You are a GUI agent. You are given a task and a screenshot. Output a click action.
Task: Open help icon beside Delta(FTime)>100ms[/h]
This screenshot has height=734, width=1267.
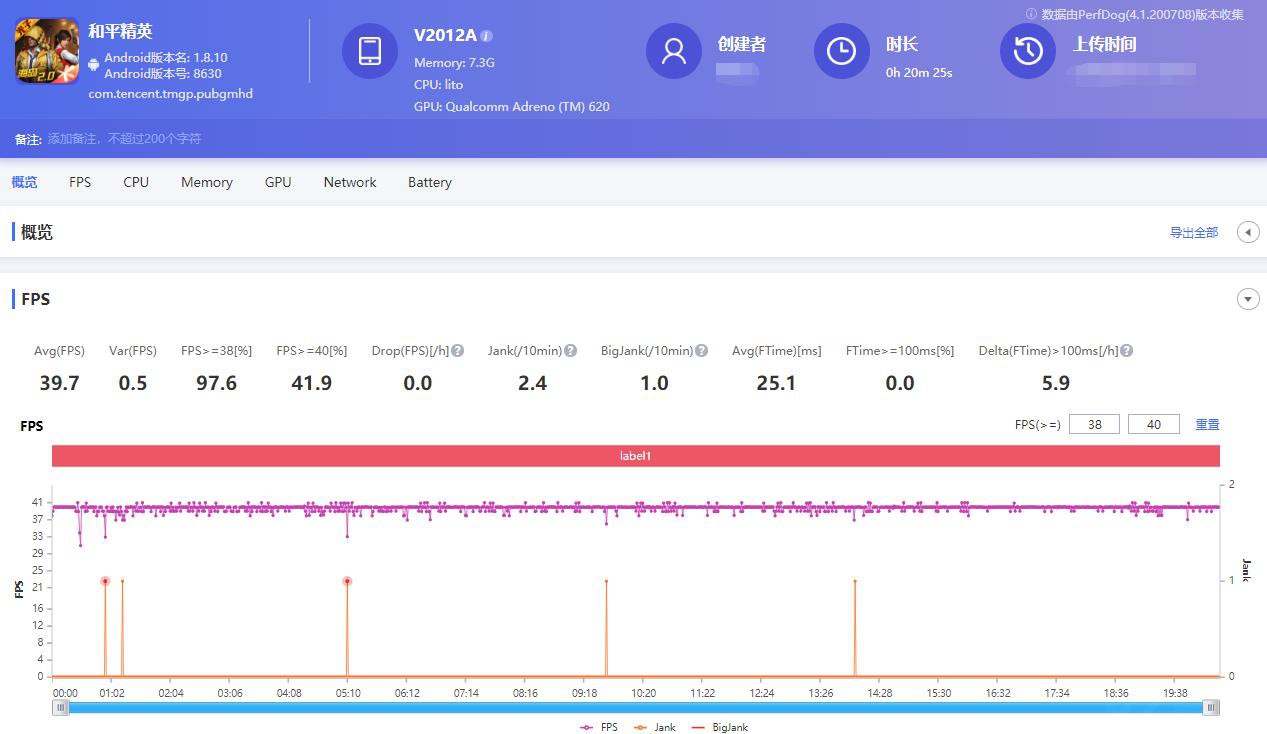[x=1126, y=351]
